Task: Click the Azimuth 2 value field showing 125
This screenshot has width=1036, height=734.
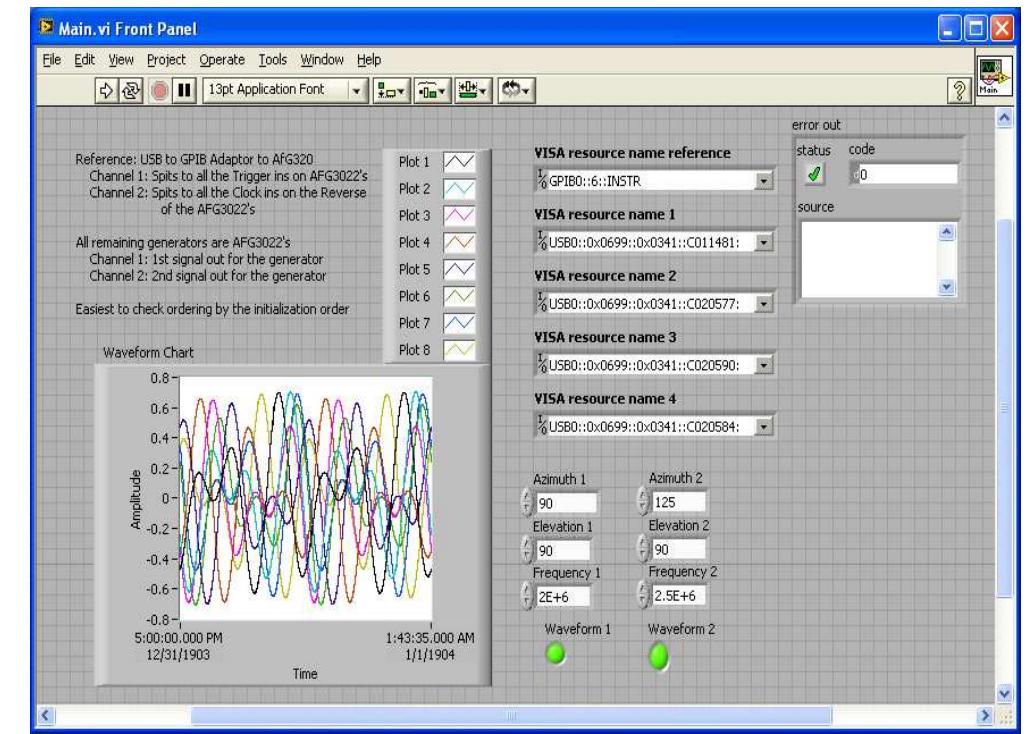Action: (x=678, y=501)
